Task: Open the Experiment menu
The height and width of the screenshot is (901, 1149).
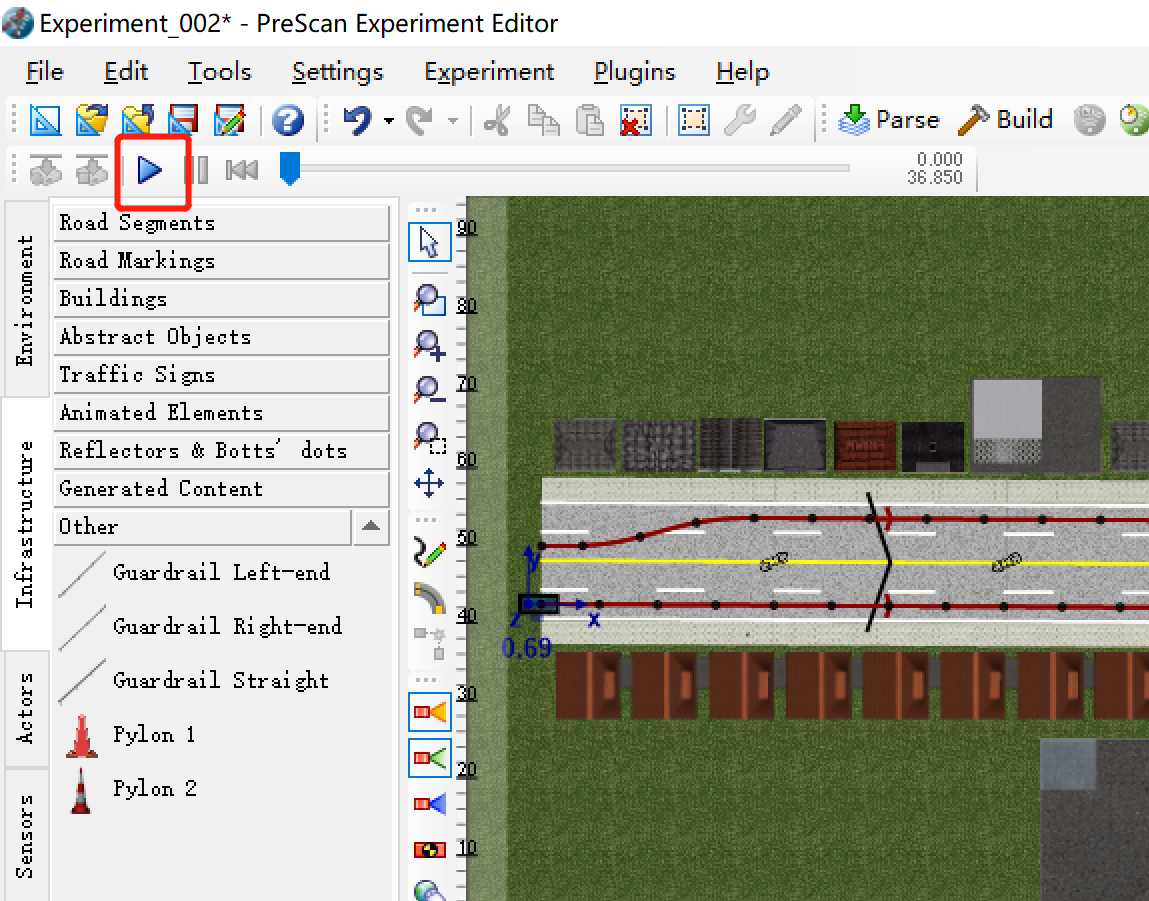Action: [x=489, y=72]
